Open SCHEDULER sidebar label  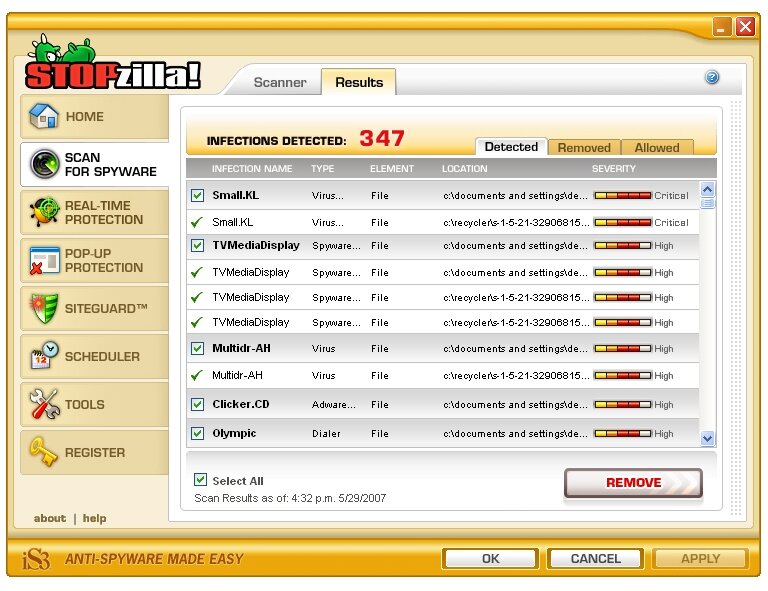102,356
